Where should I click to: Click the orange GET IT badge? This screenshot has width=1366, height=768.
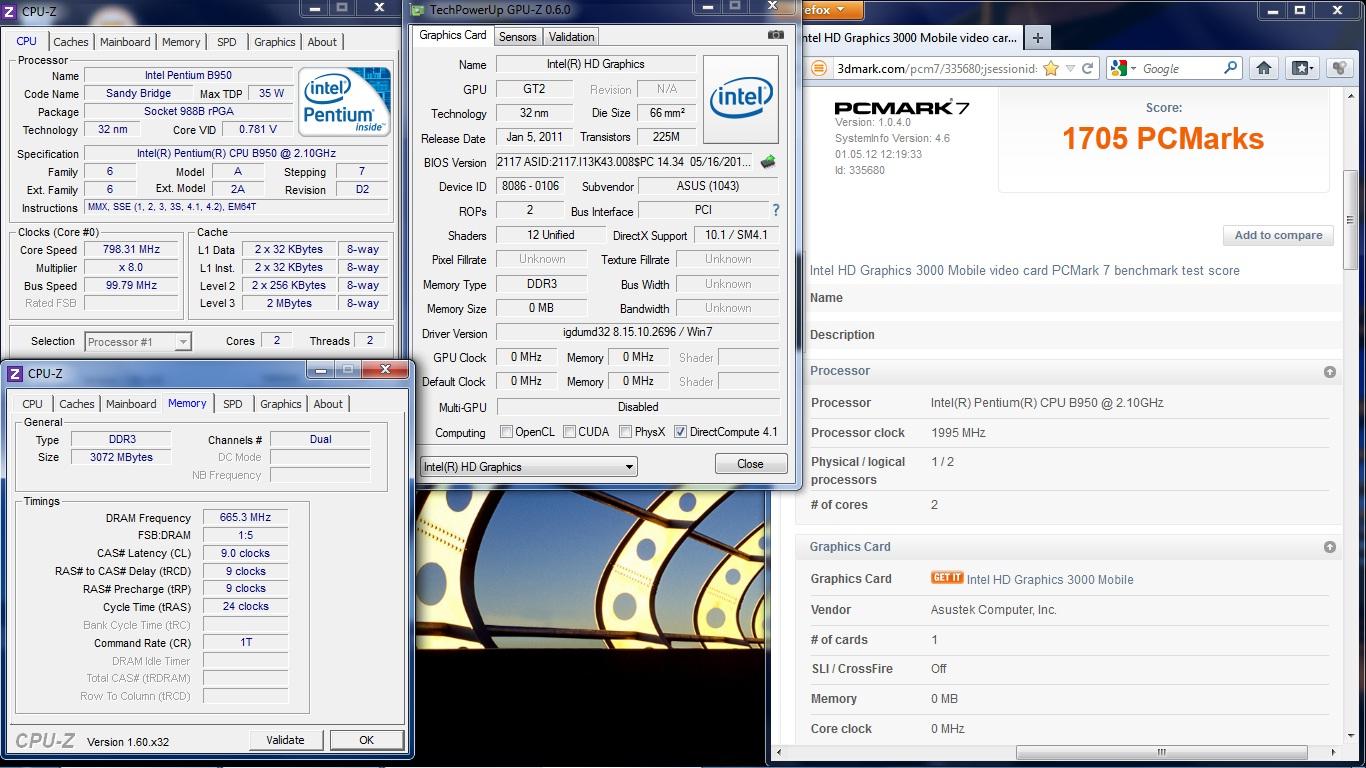[947, 578]
